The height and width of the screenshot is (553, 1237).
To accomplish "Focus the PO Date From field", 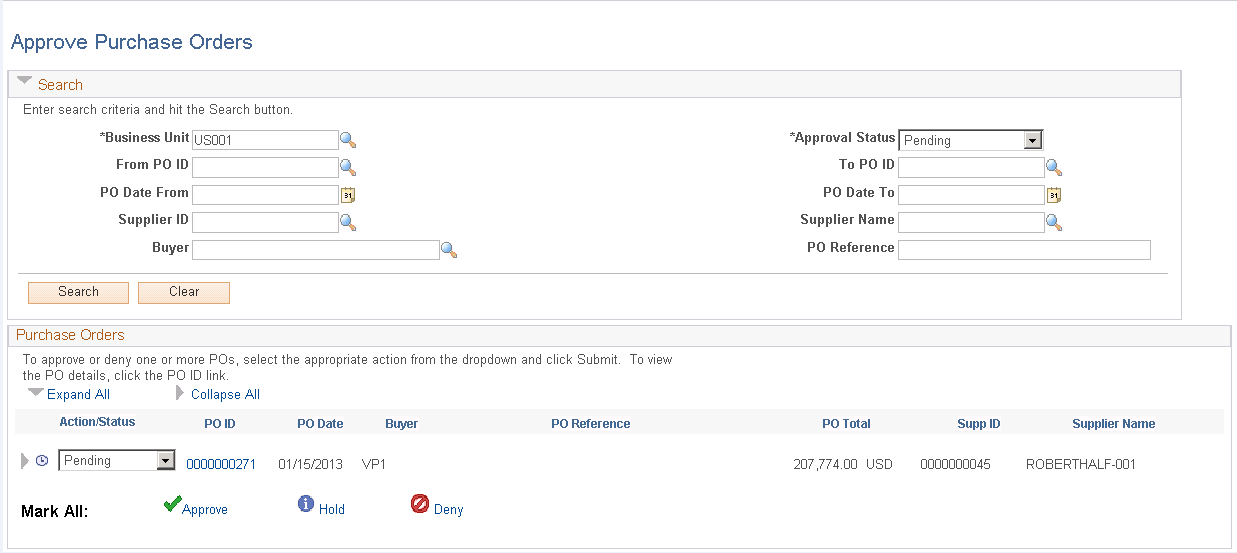I will [265, 195].
